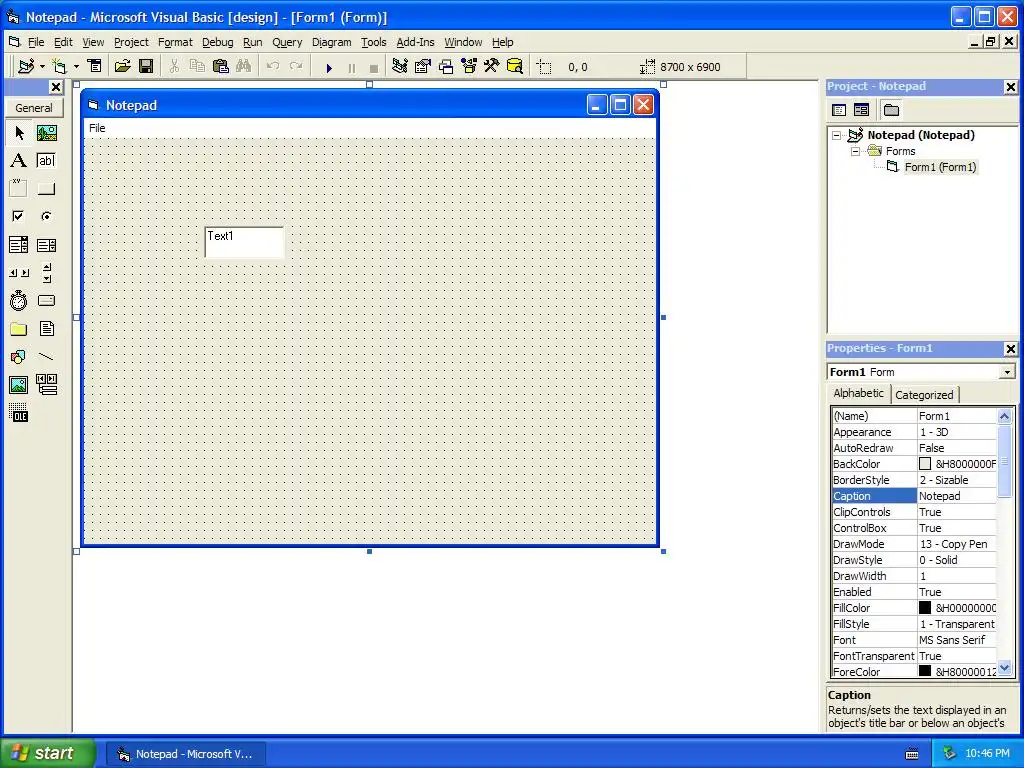Open Project Explorer from toolbar
Viewport: 1024px width, 768px height.
click(400, 67)
